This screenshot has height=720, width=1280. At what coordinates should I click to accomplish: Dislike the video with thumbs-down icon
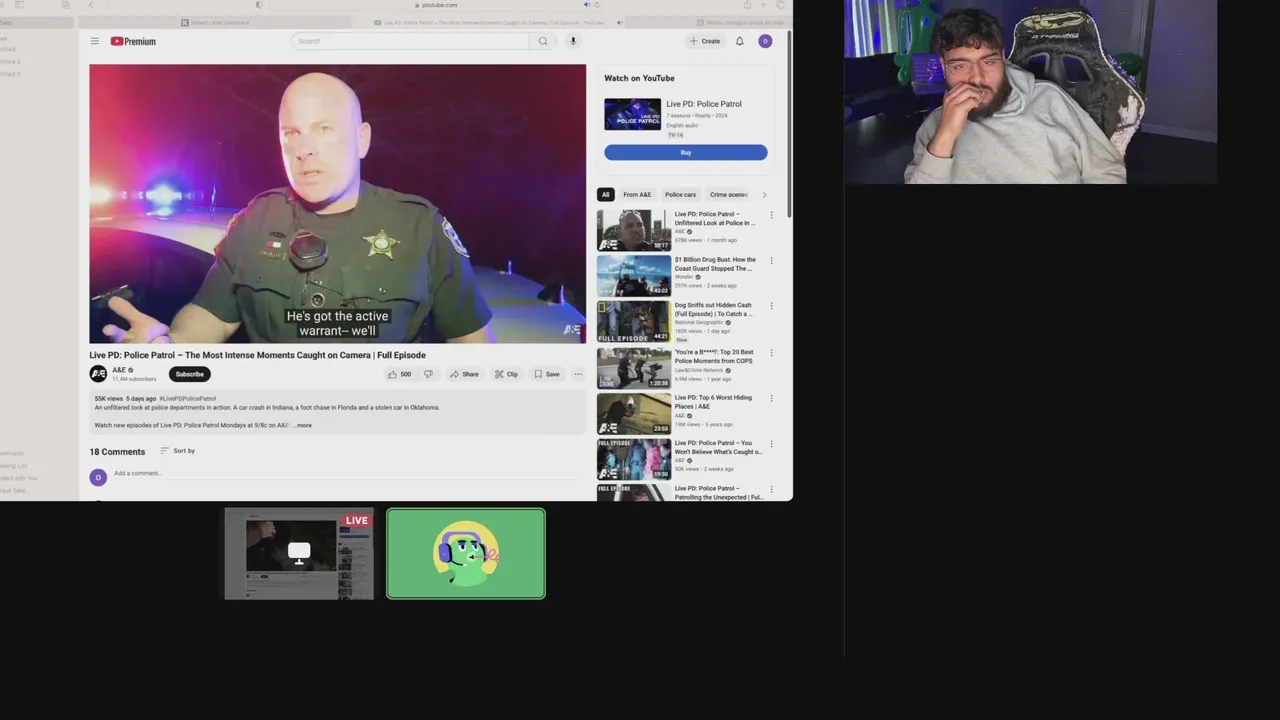coord(428,374)
